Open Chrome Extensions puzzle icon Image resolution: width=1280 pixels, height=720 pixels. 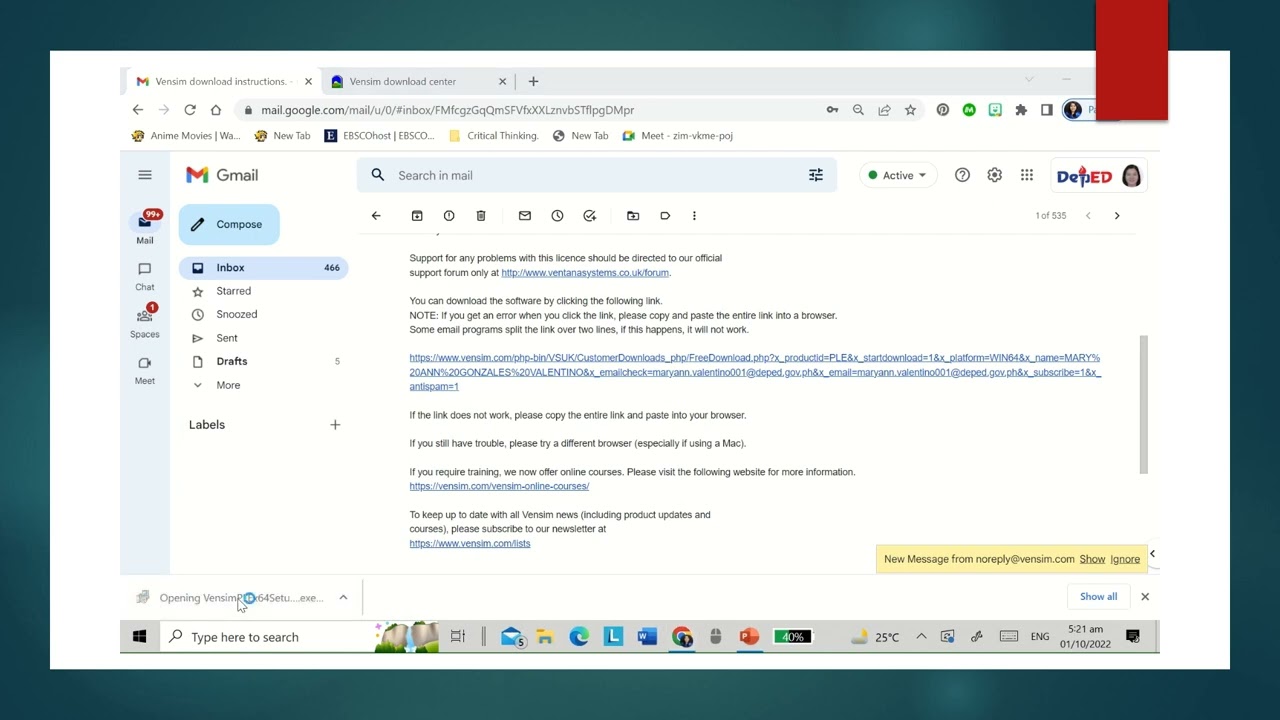(1021, 110)
